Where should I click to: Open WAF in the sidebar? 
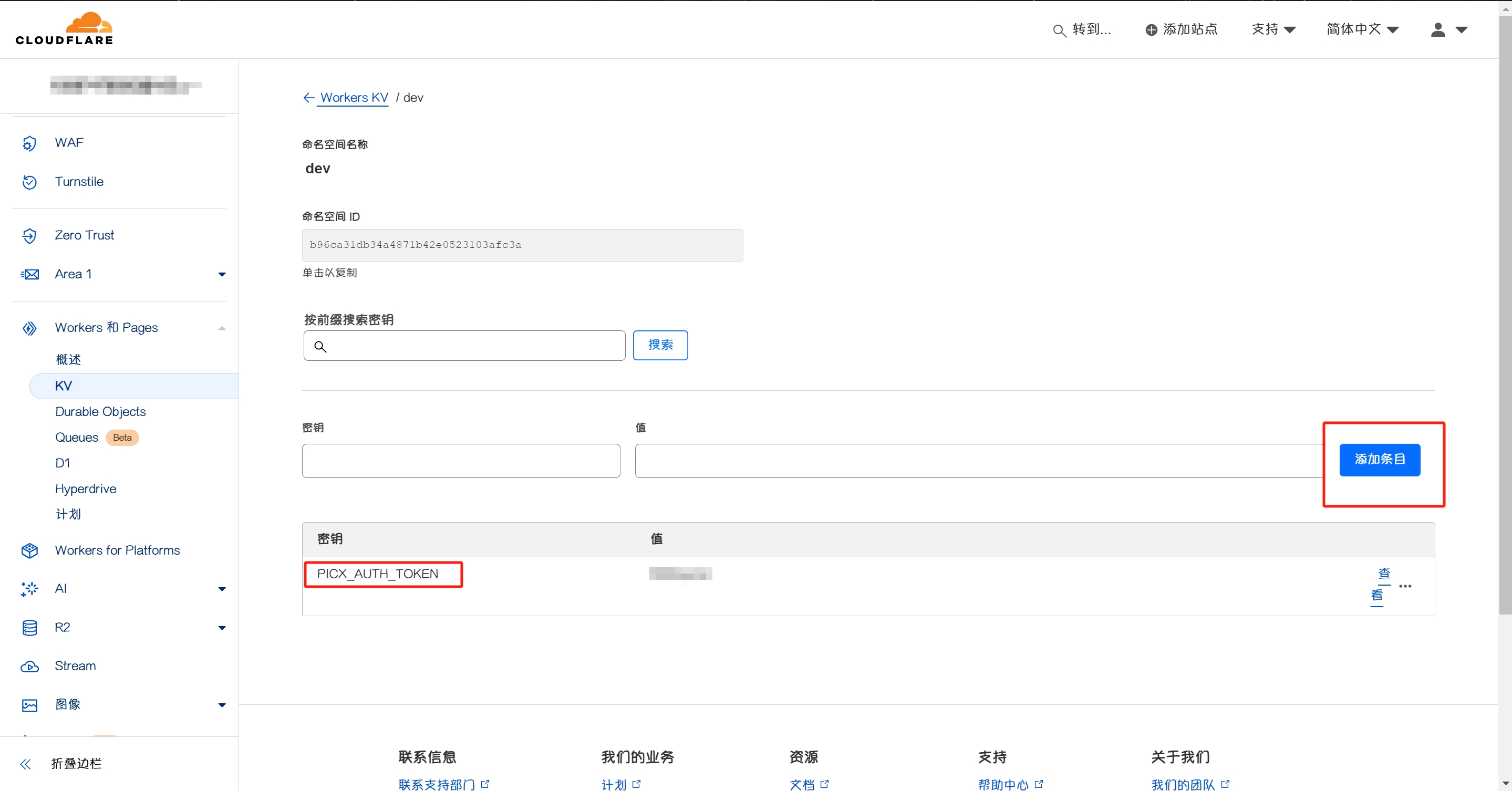pyautogui.click(x=69, y=143)
